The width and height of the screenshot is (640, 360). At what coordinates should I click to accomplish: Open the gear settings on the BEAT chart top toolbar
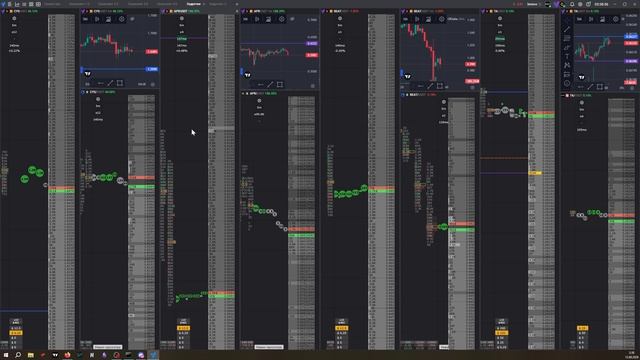442,19
